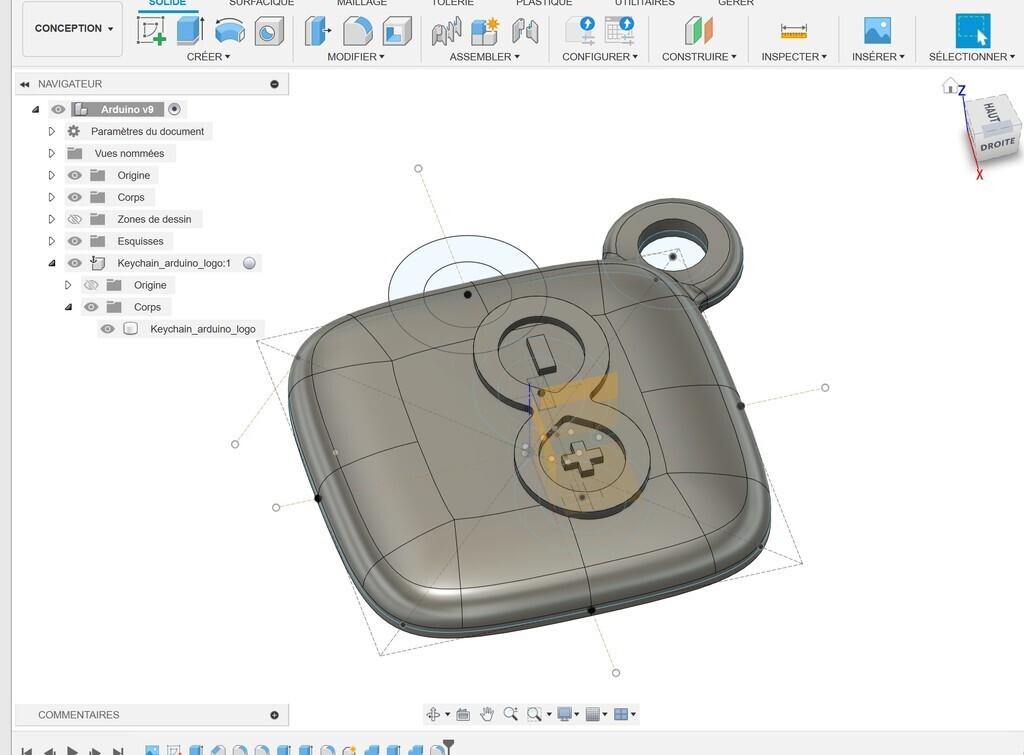Select the Pan hand tool

coord(487,714)
